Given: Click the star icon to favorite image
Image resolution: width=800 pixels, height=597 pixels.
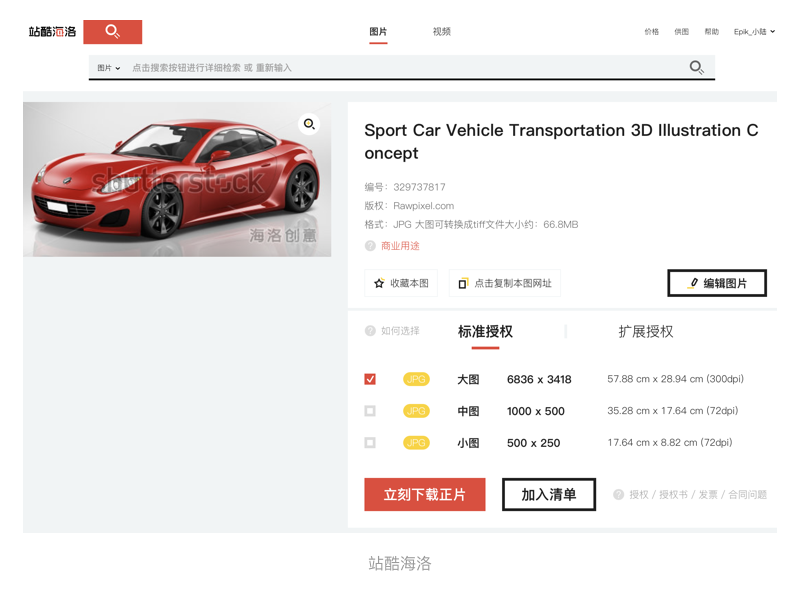Looking at the screenshot, I should coord(379,283).
